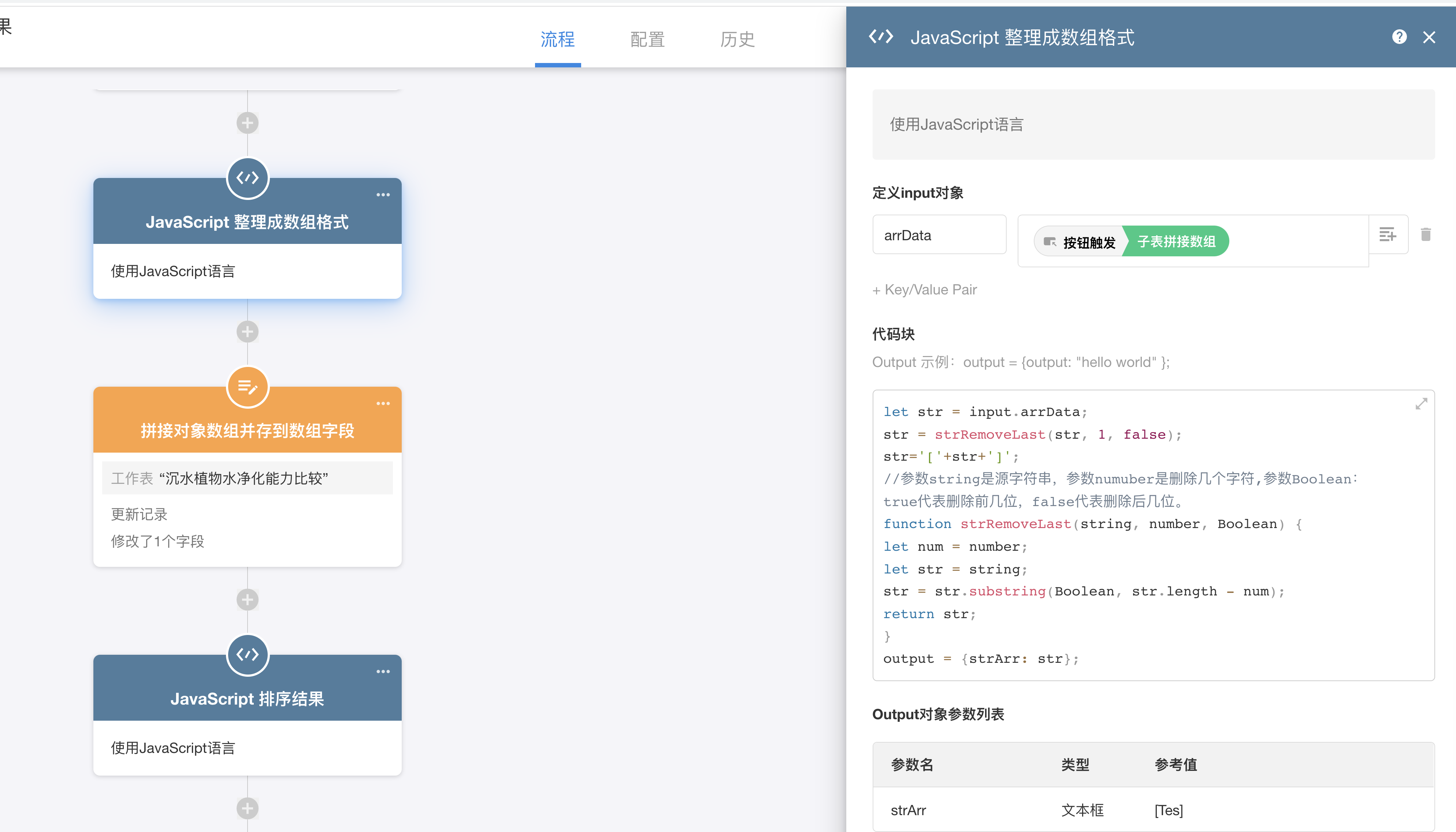Click the add field value icon beside arrData
The height and width of the screenshot is (832, 1456).
tap(1388, 234)
